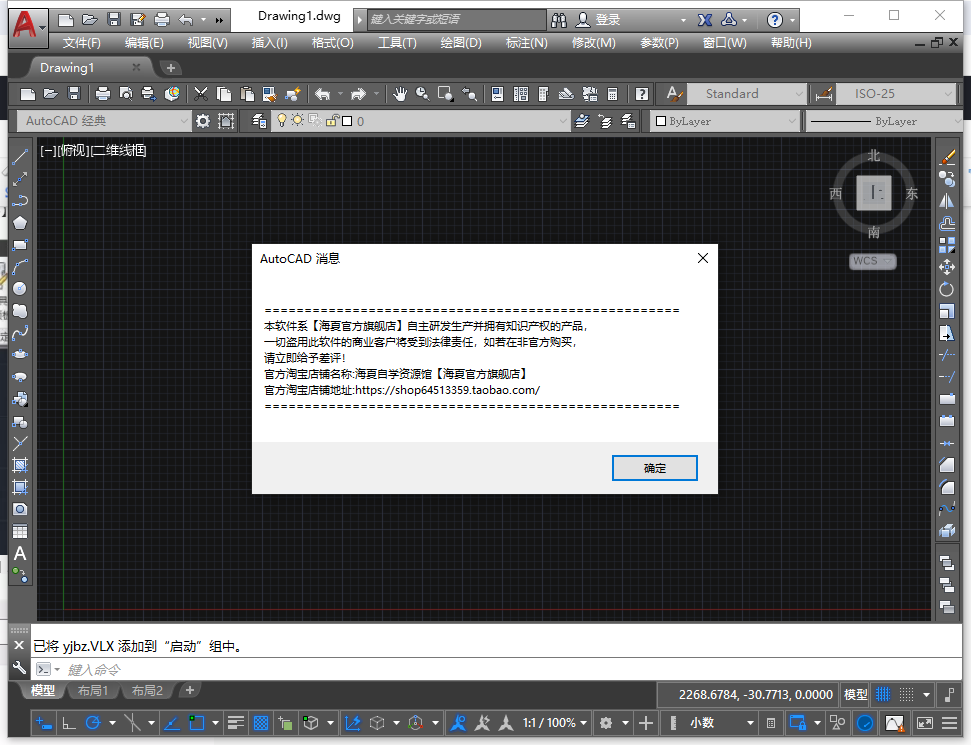Open the 1:1 / 100% annotation scale dropdown
Viewport: 971px width, 745px height.
(x=554, y=723)
